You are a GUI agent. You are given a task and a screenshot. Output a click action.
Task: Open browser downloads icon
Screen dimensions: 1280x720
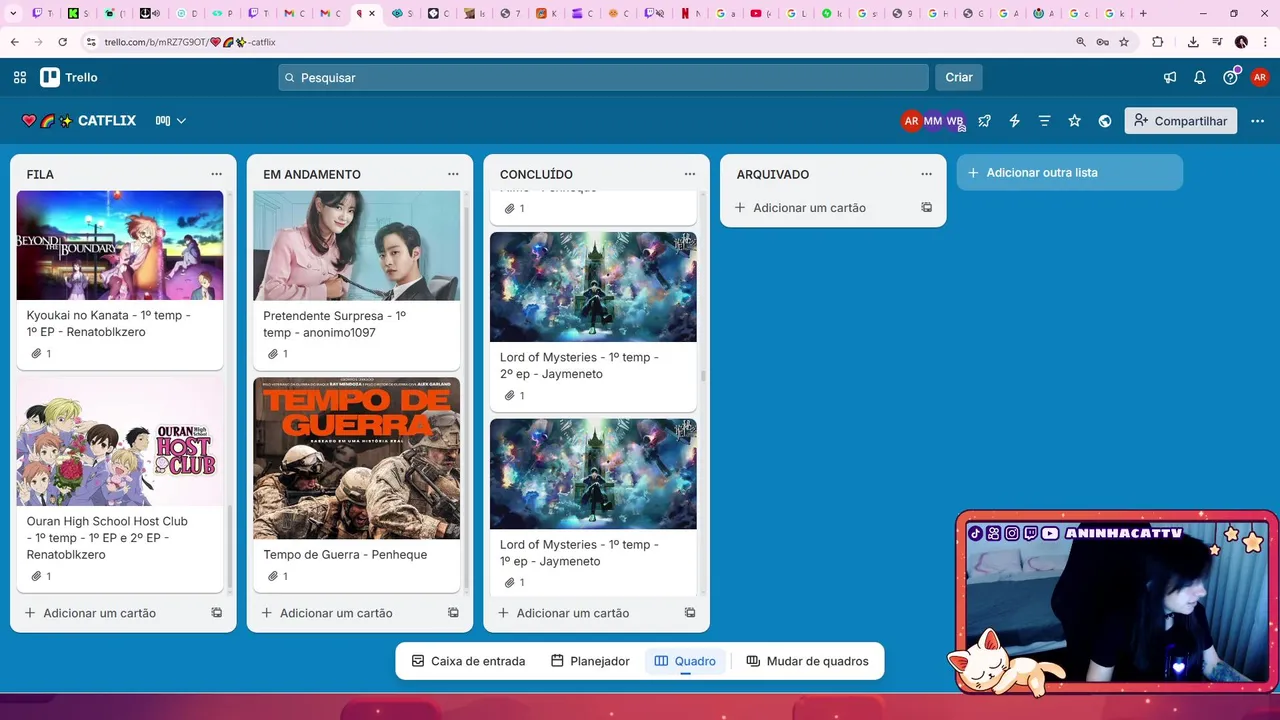1193,42
